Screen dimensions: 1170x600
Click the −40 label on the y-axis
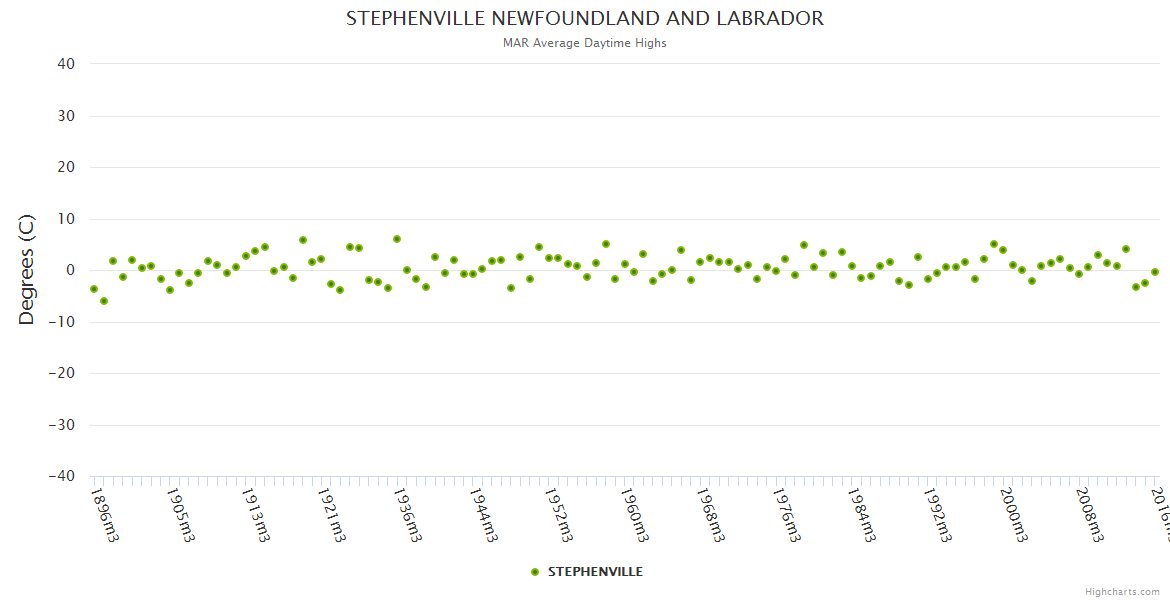pyautogui.click(x=61, y=476)
